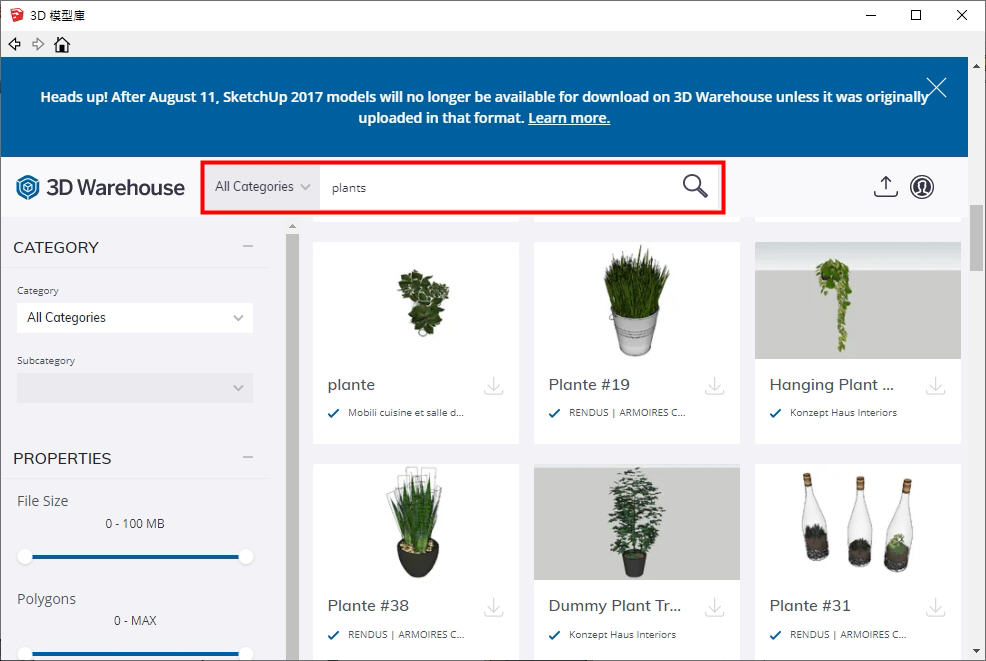Open the home page via house icon
Image resolution: width=986 pixels, height=661 pixels.
62,44
